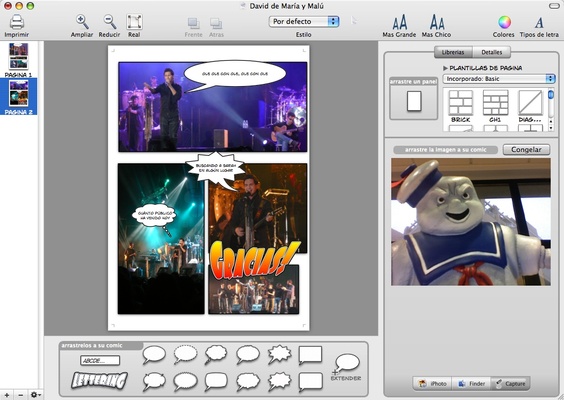Switch to the Detalles tab
This screenshot has height=400, width=564.
491,52
